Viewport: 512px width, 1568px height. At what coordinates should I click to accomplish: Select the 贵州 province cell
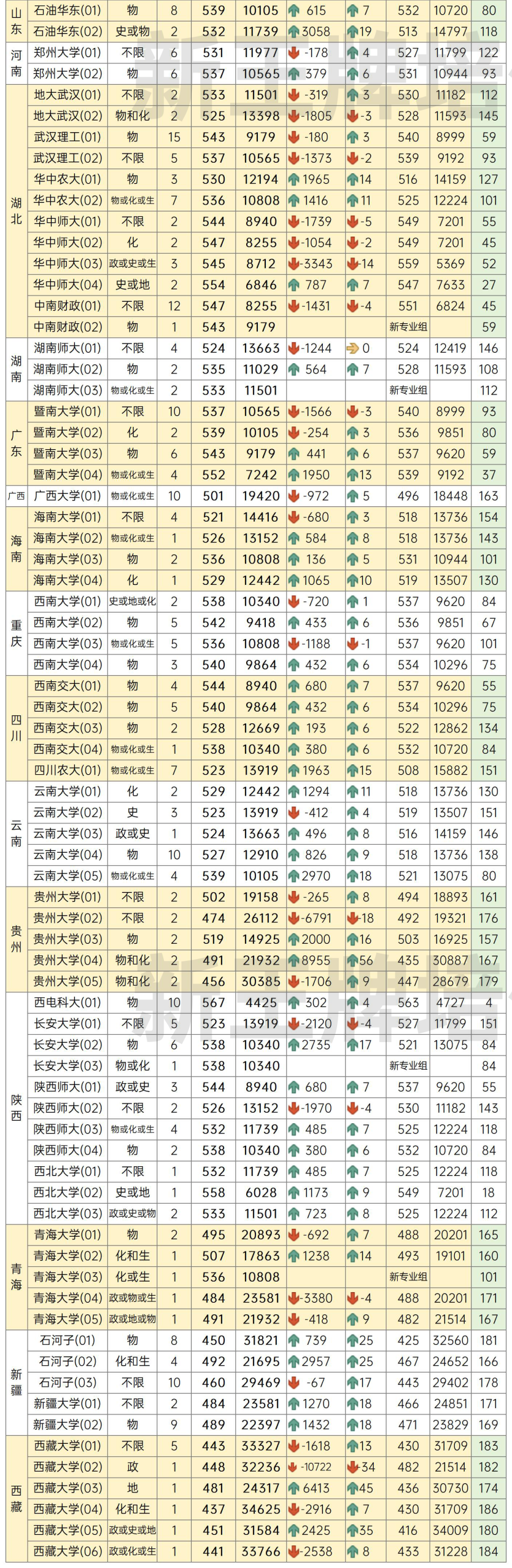coord(17,939)
